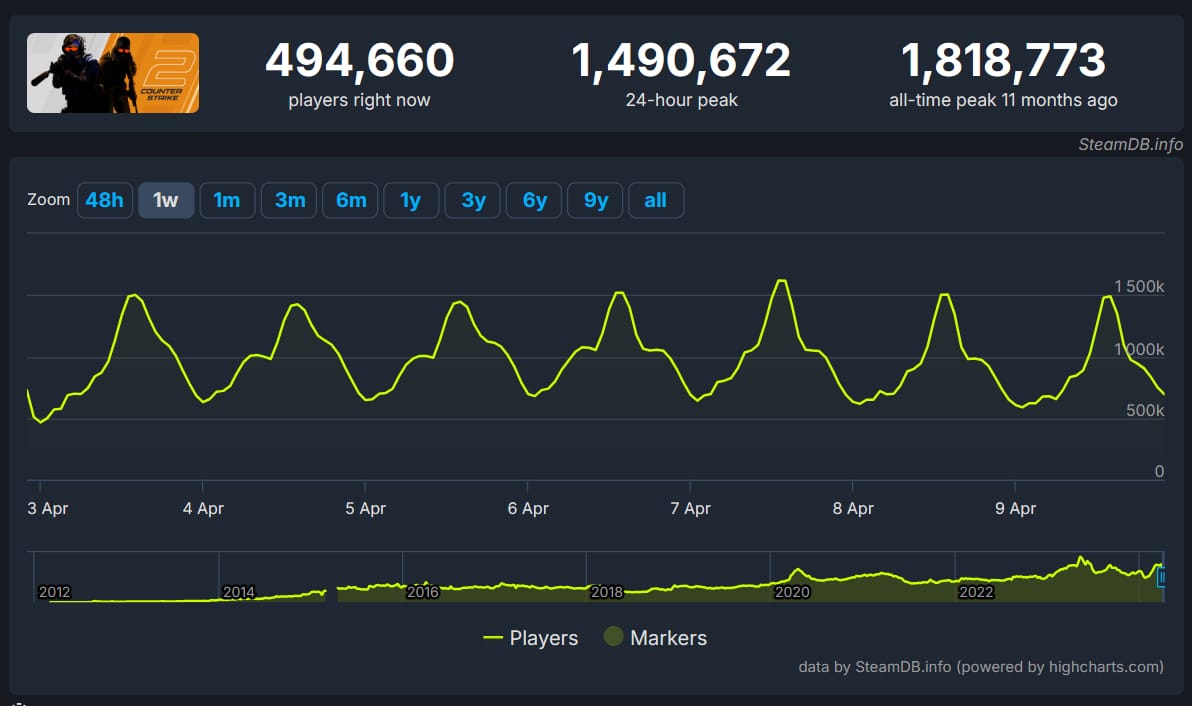The height and width of the screenshot is (706, 1192).
Task: Select the 48h zoom range
Action: click(105, 200)
